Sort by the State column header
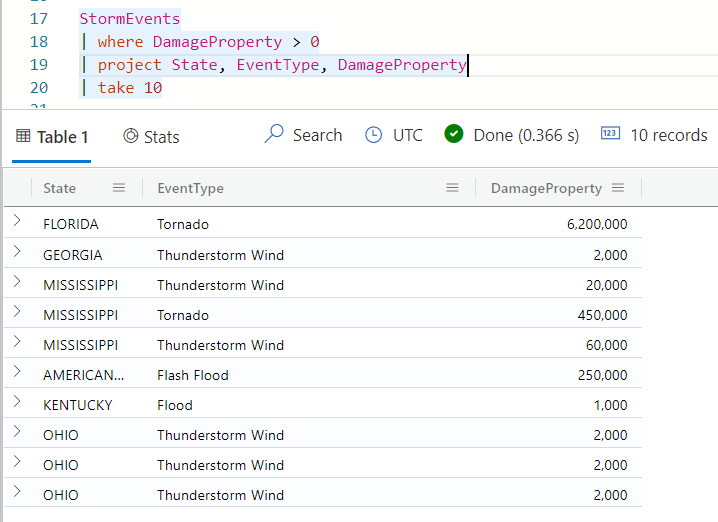718x522 pixels. [x=60, y=188]
